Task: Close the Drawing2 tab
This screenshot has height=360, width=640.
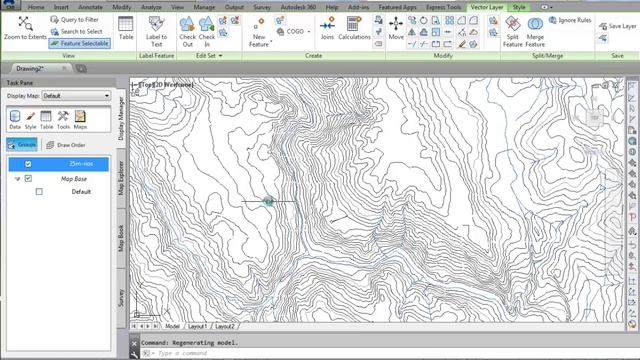Action: [64, 69]
